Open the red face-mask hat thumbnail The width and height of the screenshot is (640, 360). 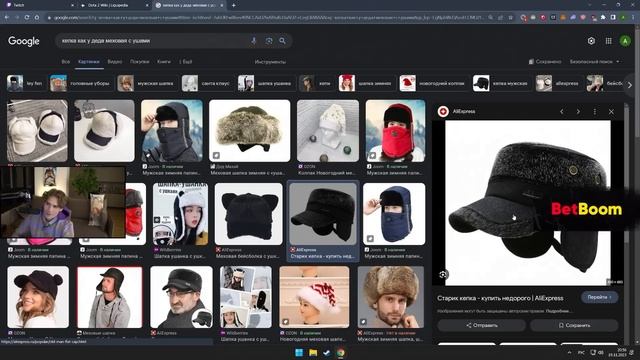tap(395, 131)
